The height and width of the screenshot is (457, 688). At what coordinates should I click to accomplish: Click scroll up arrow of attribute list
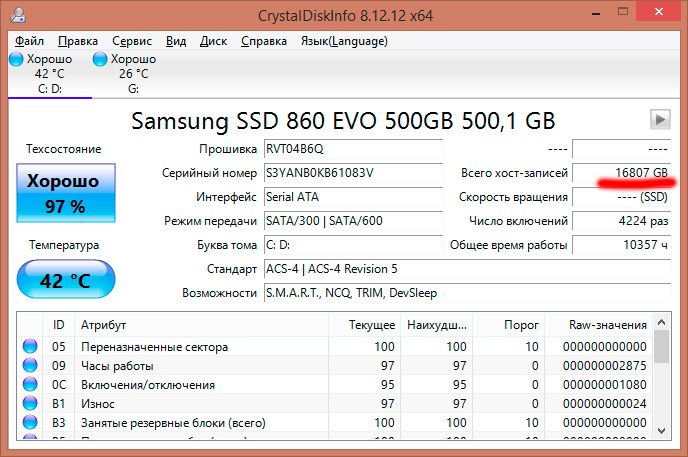[x=662, y=322]
